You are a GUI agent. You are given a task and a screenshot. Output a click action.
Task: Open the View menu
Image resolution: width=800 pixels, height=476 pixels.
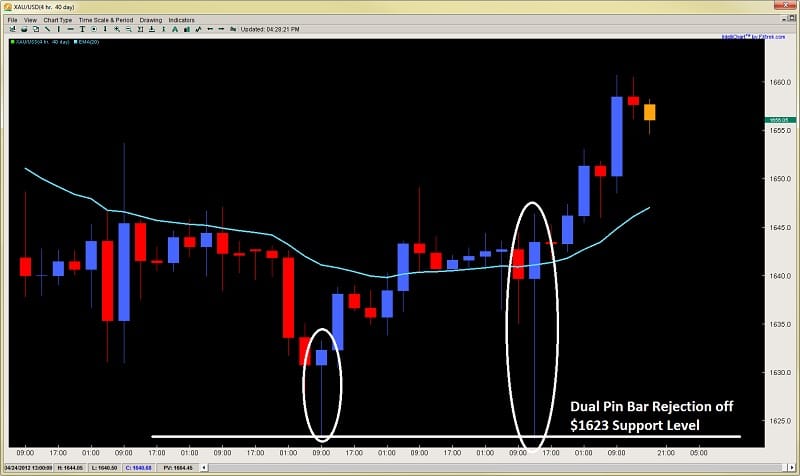(x=30, y=20)
